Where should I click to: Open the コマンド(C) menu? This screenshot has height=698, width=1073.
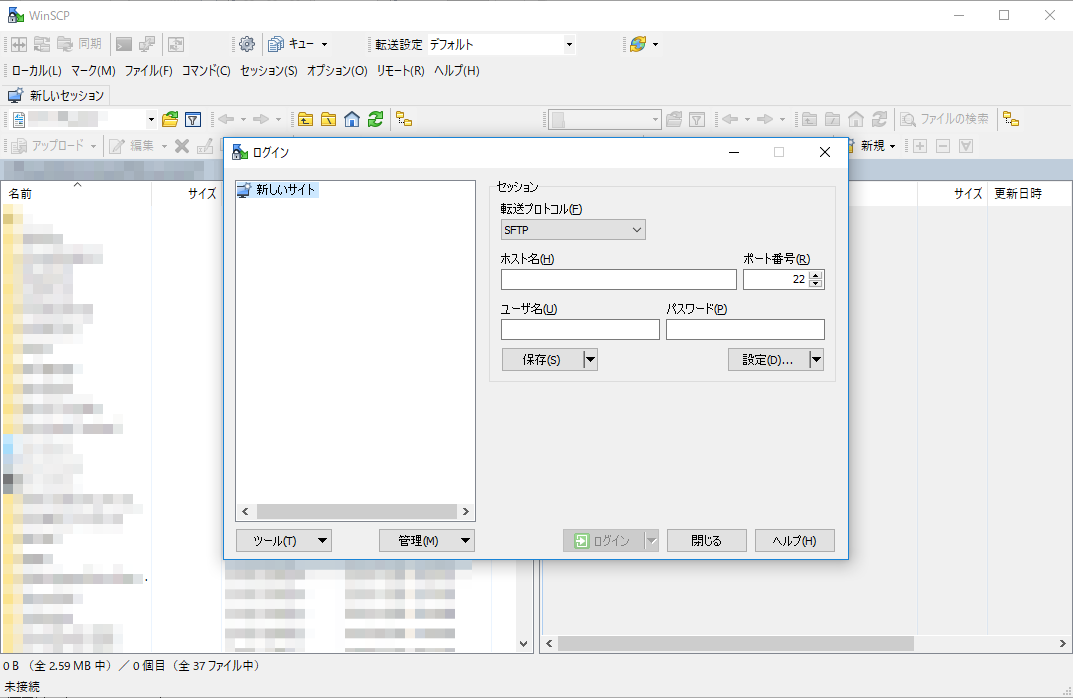click(x=206, y=70)
